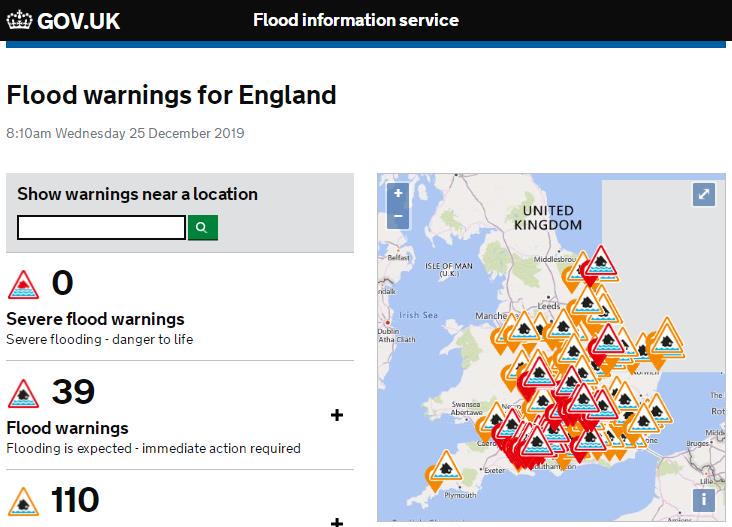The image size is (732, 527).
Task: Click the green search button
Action: pos(203,227)
